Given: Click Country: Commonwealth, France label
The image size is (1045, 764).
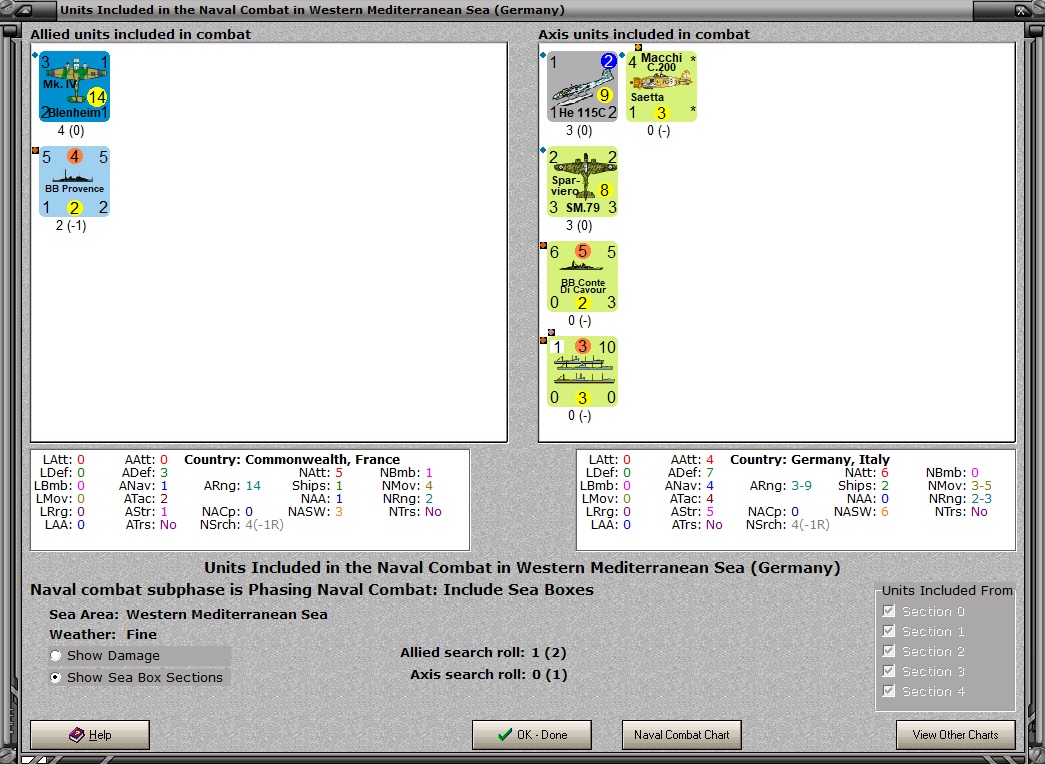Looking at the screenshot, I should click(292, 459).
